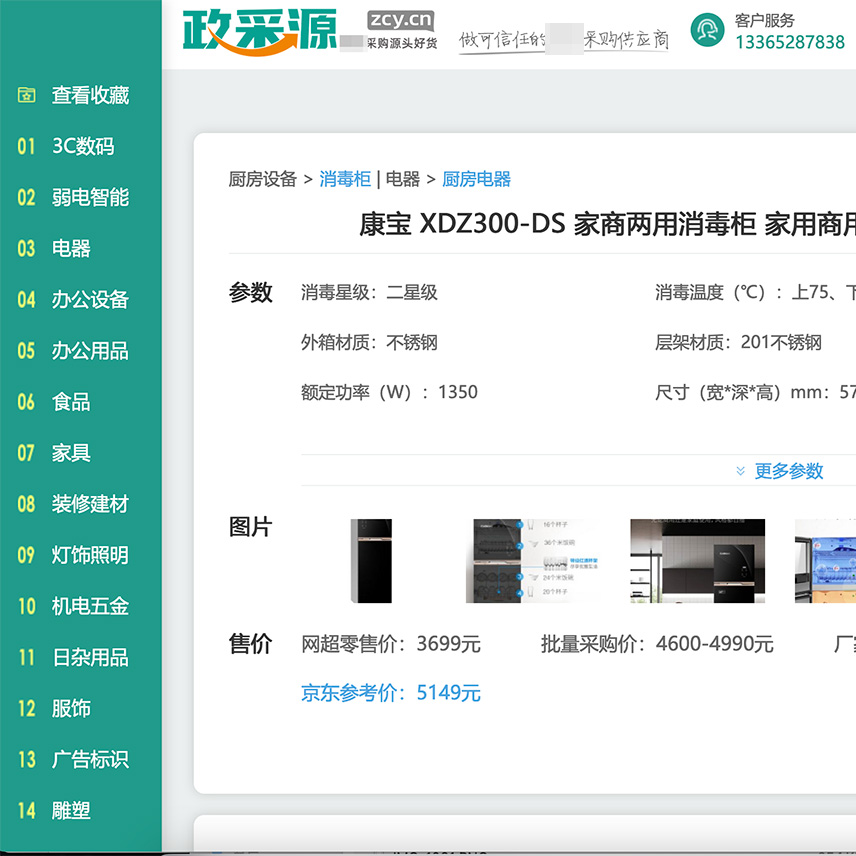The width and height of the screenshot is (856, 856).
Task: Open the 弱电智能 category
Action: coord(90,197)
